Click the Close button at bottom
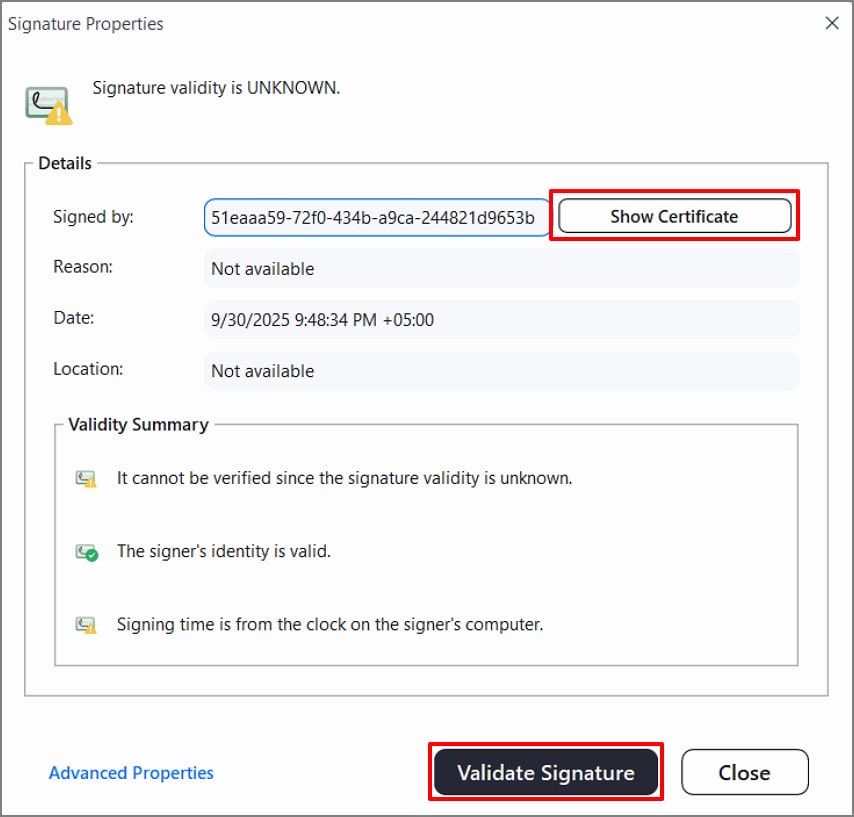This screenshot has width=854, height=817. click(744, 772)
